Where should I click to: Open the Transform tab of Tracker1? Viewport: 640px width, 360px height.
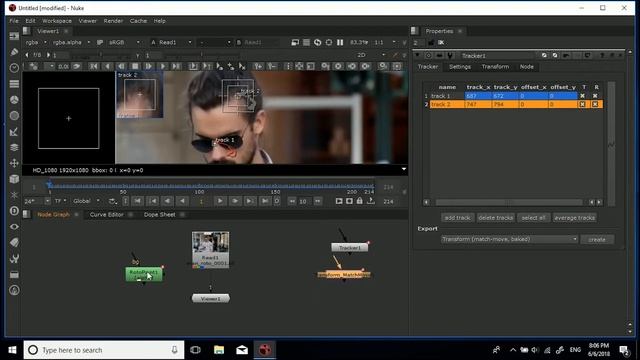pos(495,67)
